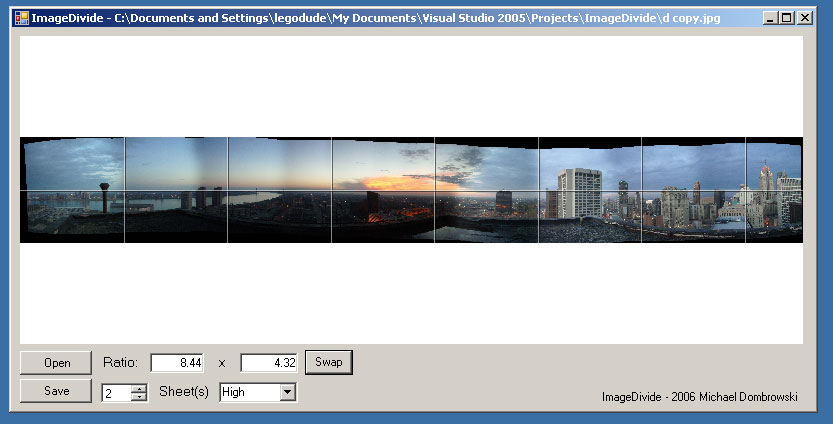Open the High quality dropdown
This screenshot has width=833, height=424.
tap(287, 392)
